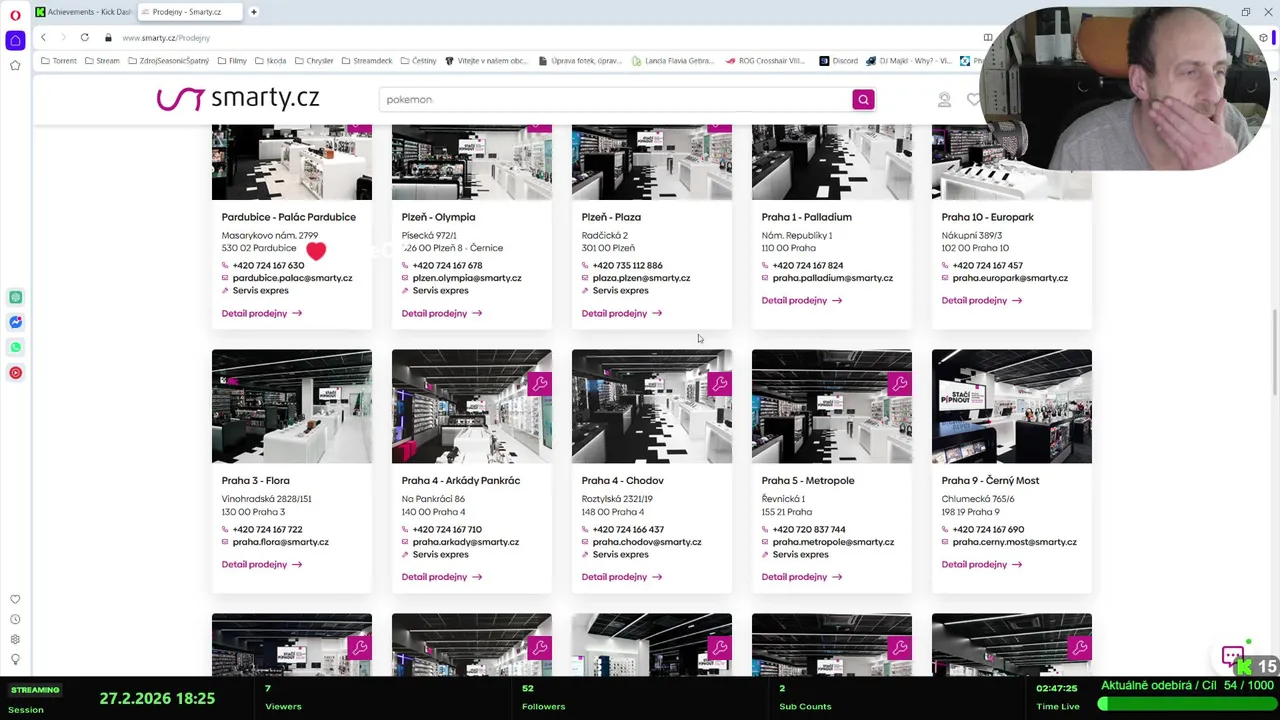Click the Opera logo menu icon
The height and width of the screenshot is (720, 1280).
[15, 14]
